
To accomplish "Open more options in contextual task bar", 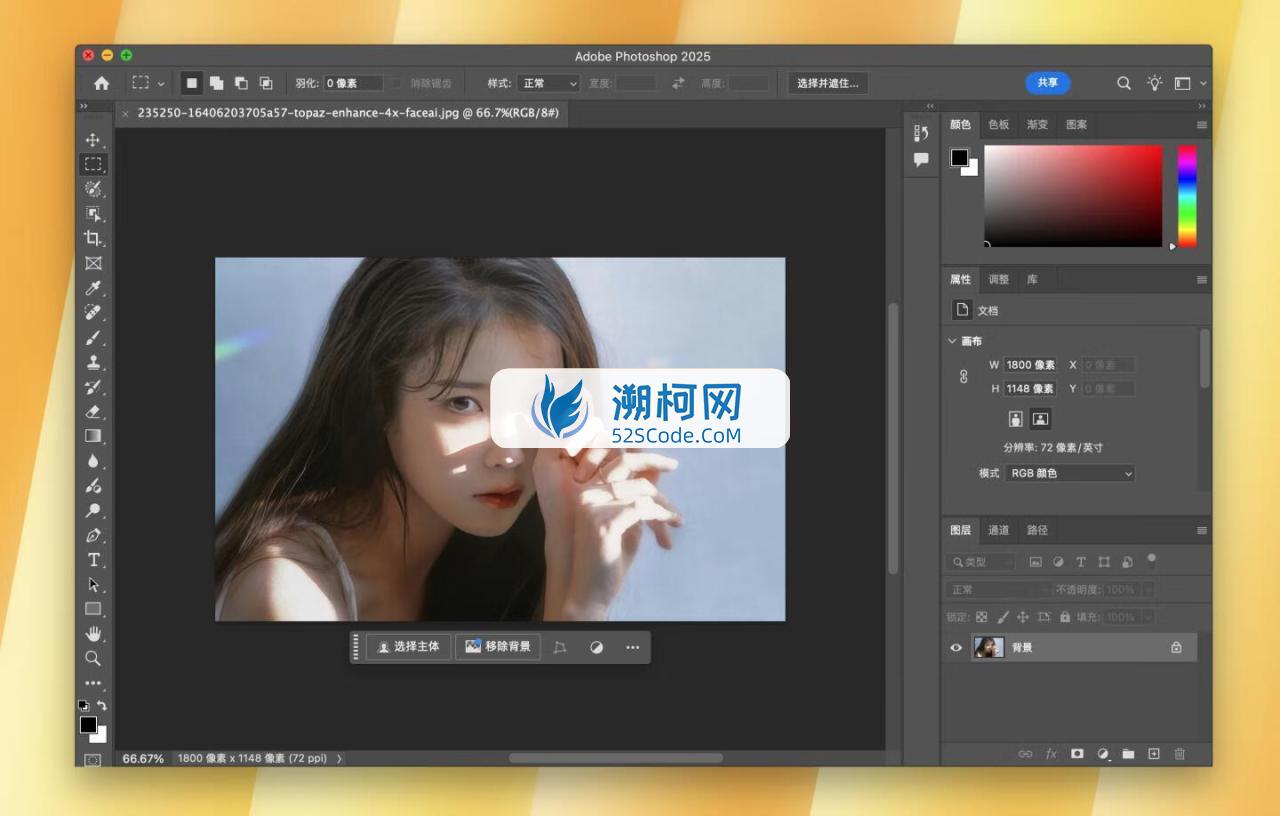I will pos(633,647).
